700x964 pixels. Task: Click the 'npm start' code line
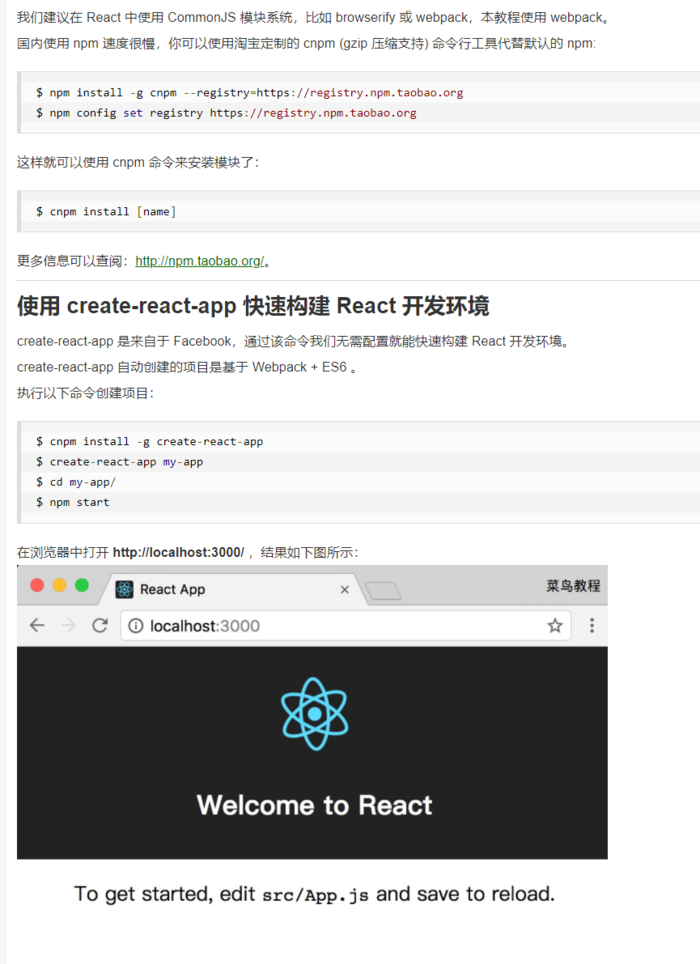pyautogui.click(x=73, y=502)
